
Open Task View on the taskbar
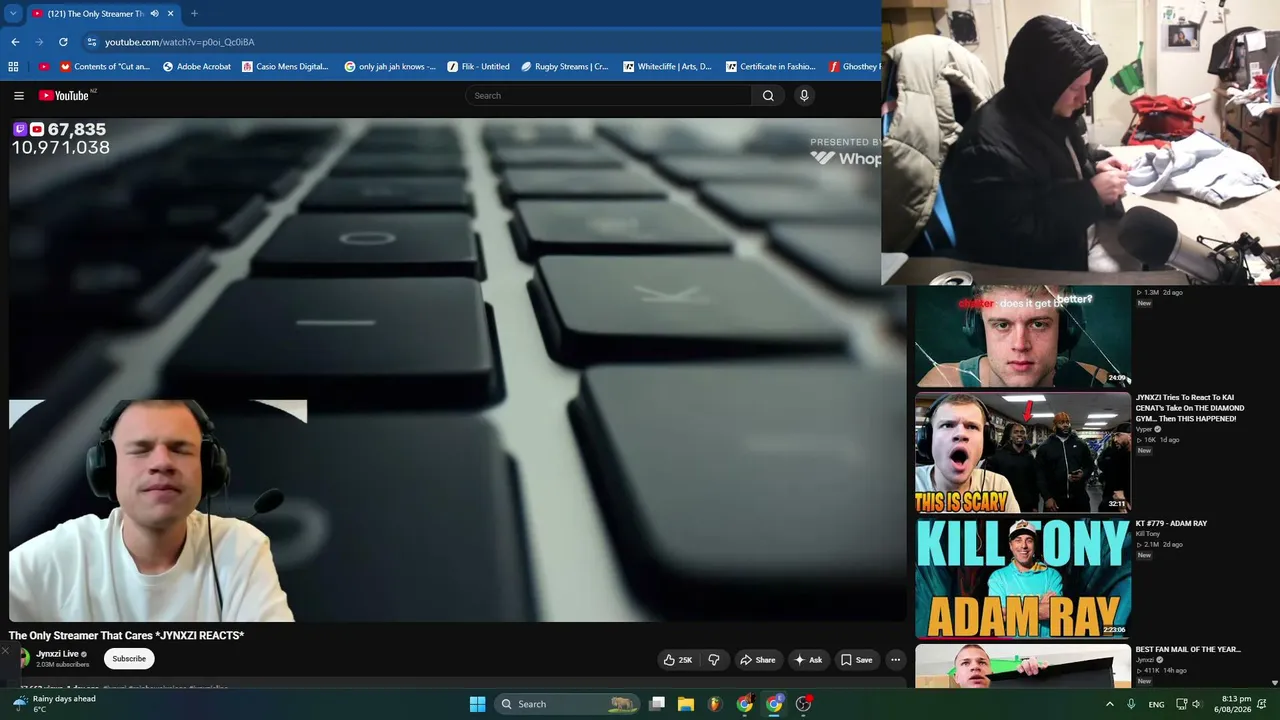657,704
